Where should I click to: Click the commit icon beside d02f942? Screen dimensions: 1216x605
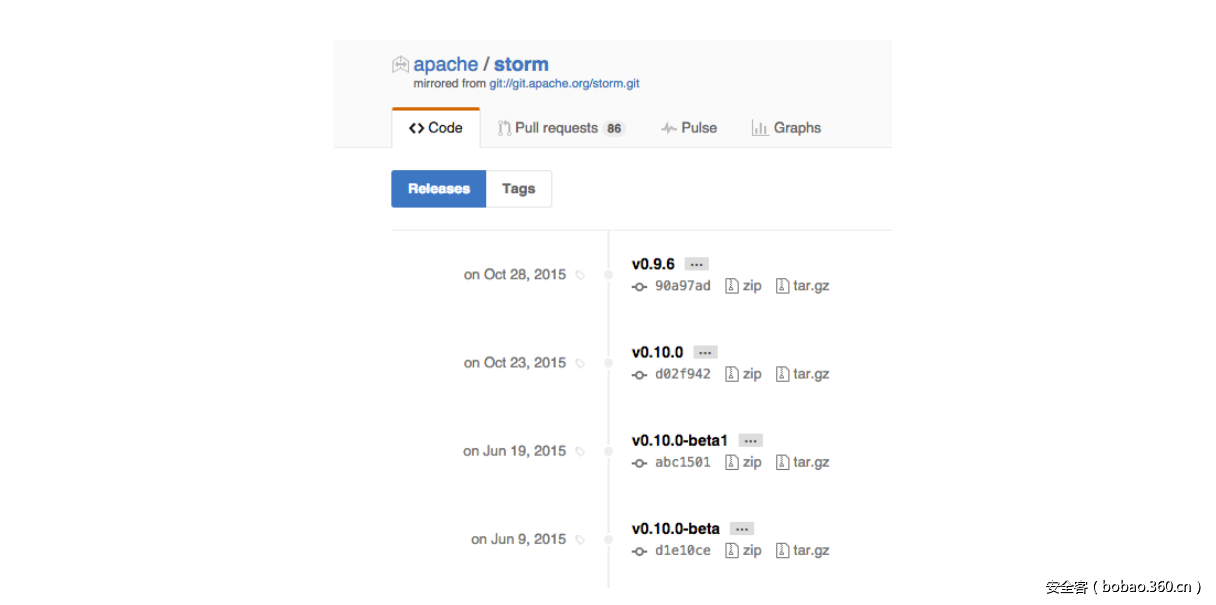point(638,374)
